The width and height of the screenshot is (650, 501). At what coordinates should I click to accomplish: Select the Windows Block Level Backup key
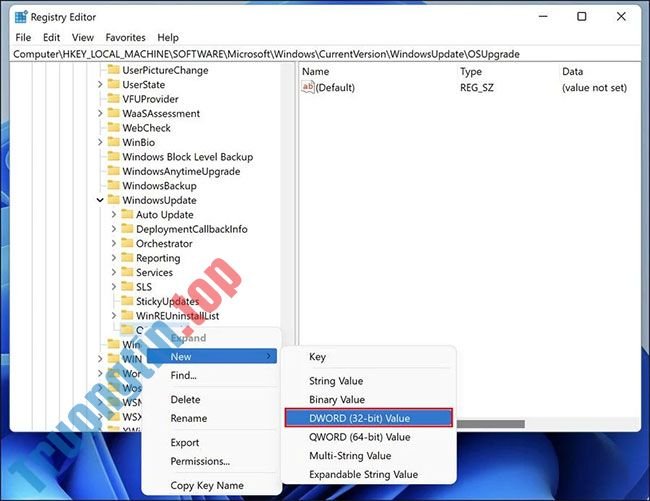coord(187,157)
